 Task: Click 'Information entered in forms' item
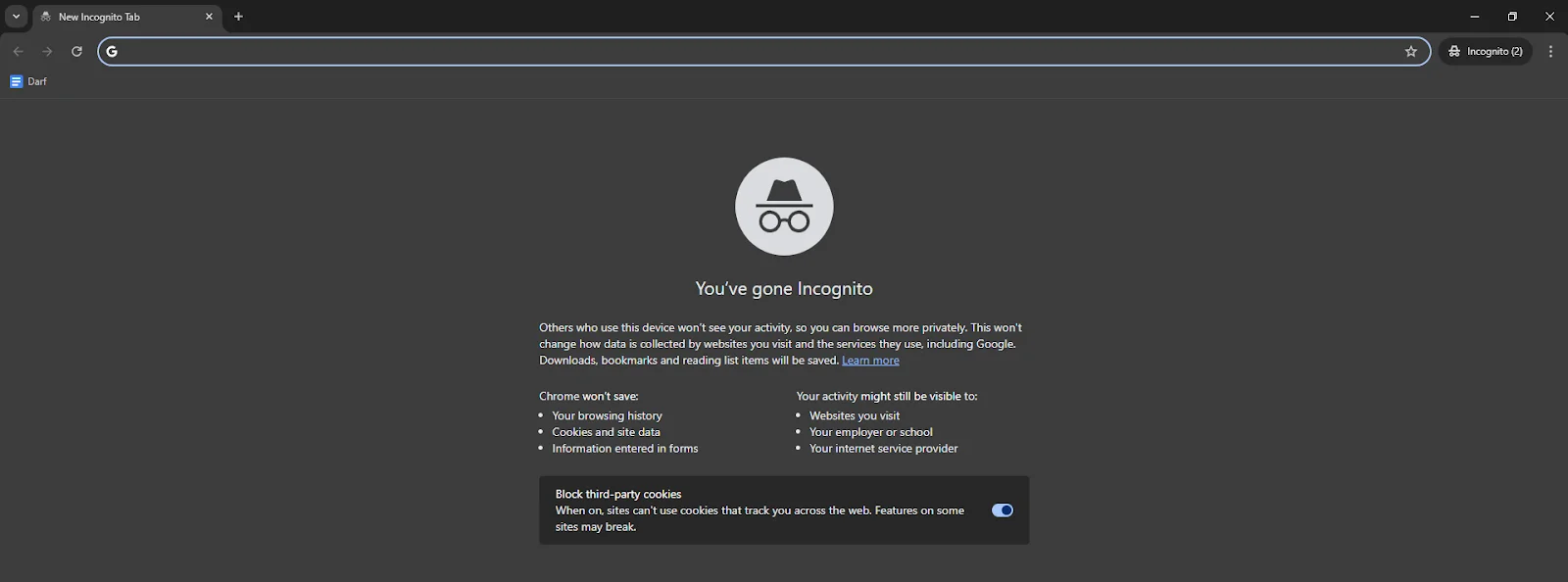(625, 449)
